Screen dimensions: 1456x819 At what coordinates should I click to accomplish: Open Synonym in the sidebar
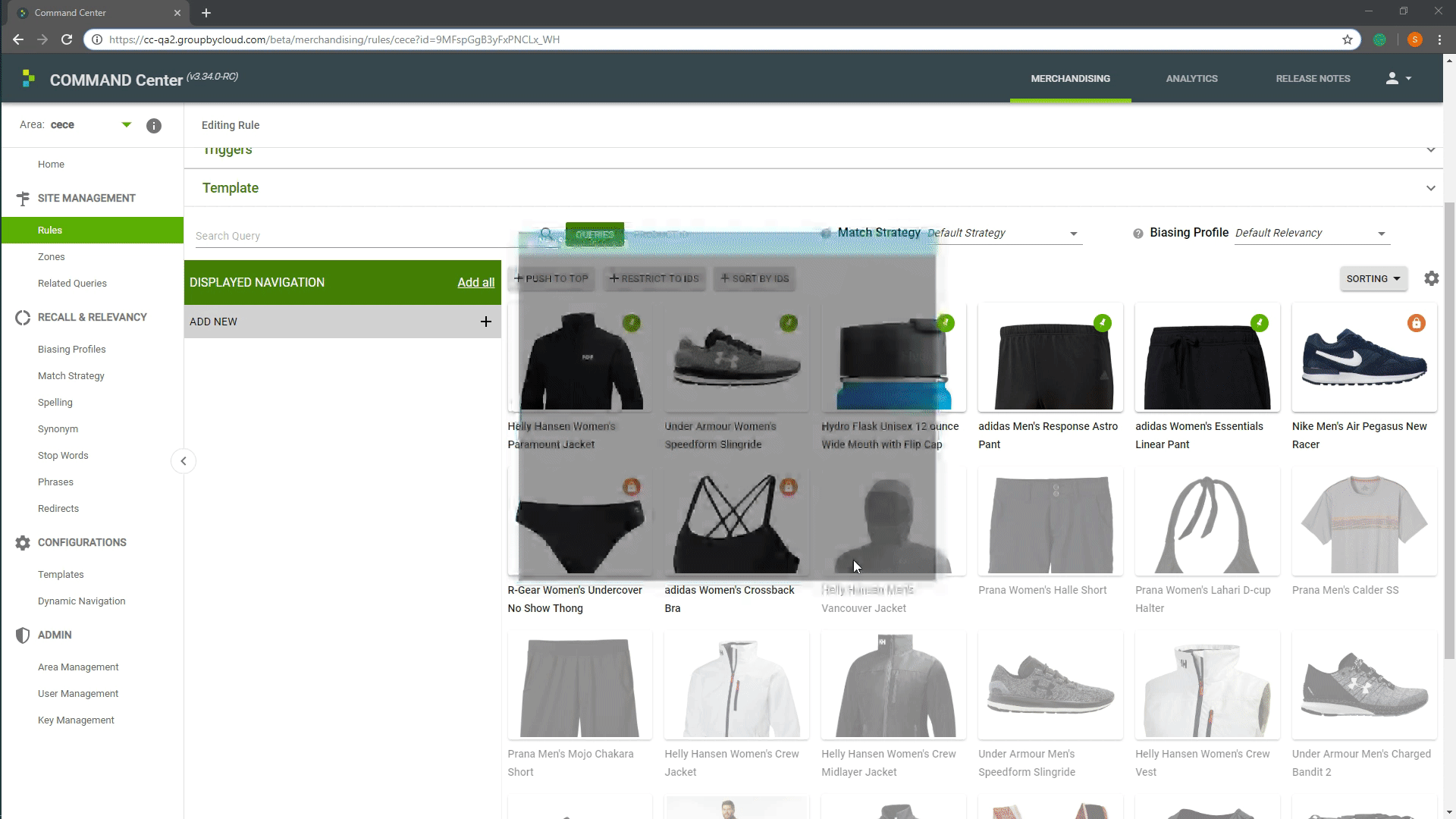click(58, 428)
